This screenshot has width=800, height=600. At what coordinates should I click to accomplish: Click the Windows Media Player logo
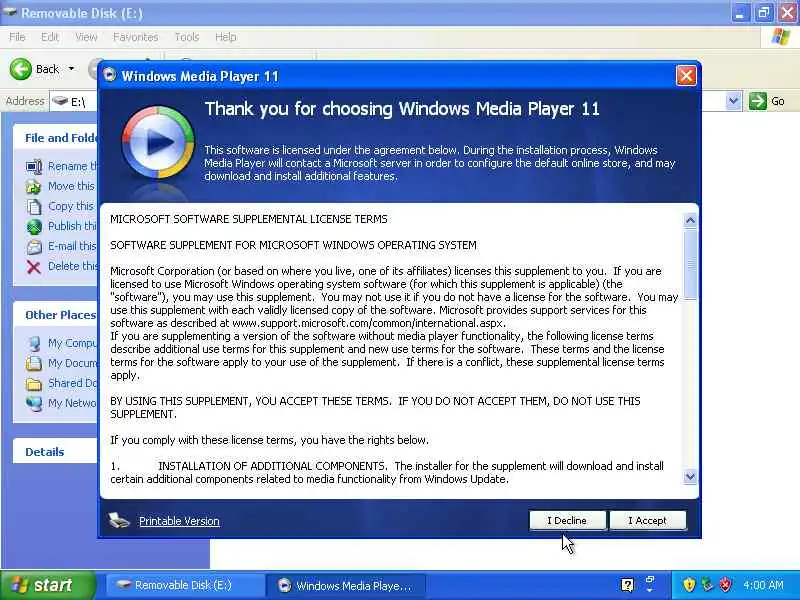(x=158, y=142)
